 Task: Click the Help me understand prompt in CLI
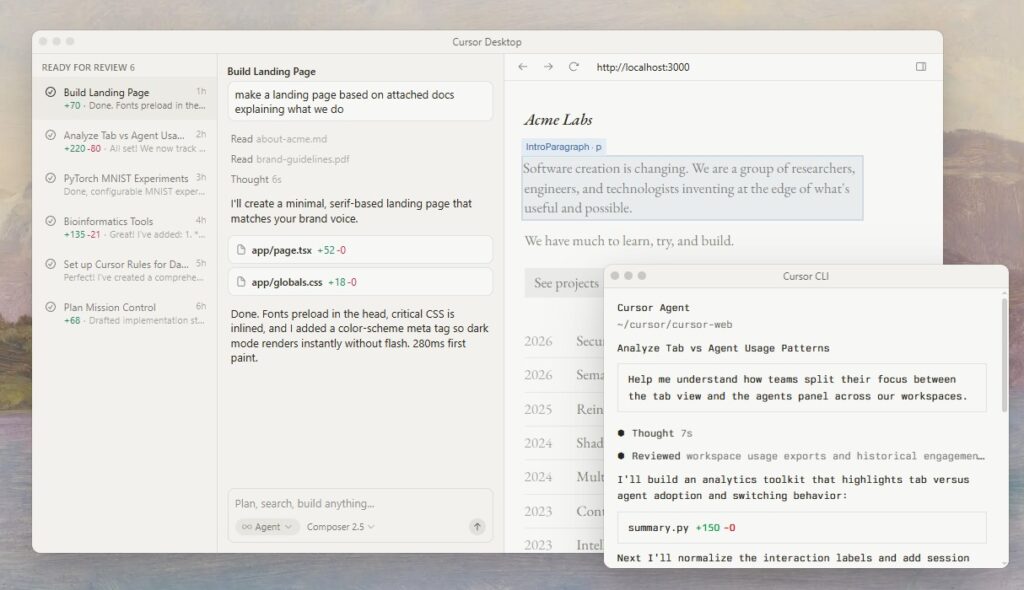[x=801, y=387]
